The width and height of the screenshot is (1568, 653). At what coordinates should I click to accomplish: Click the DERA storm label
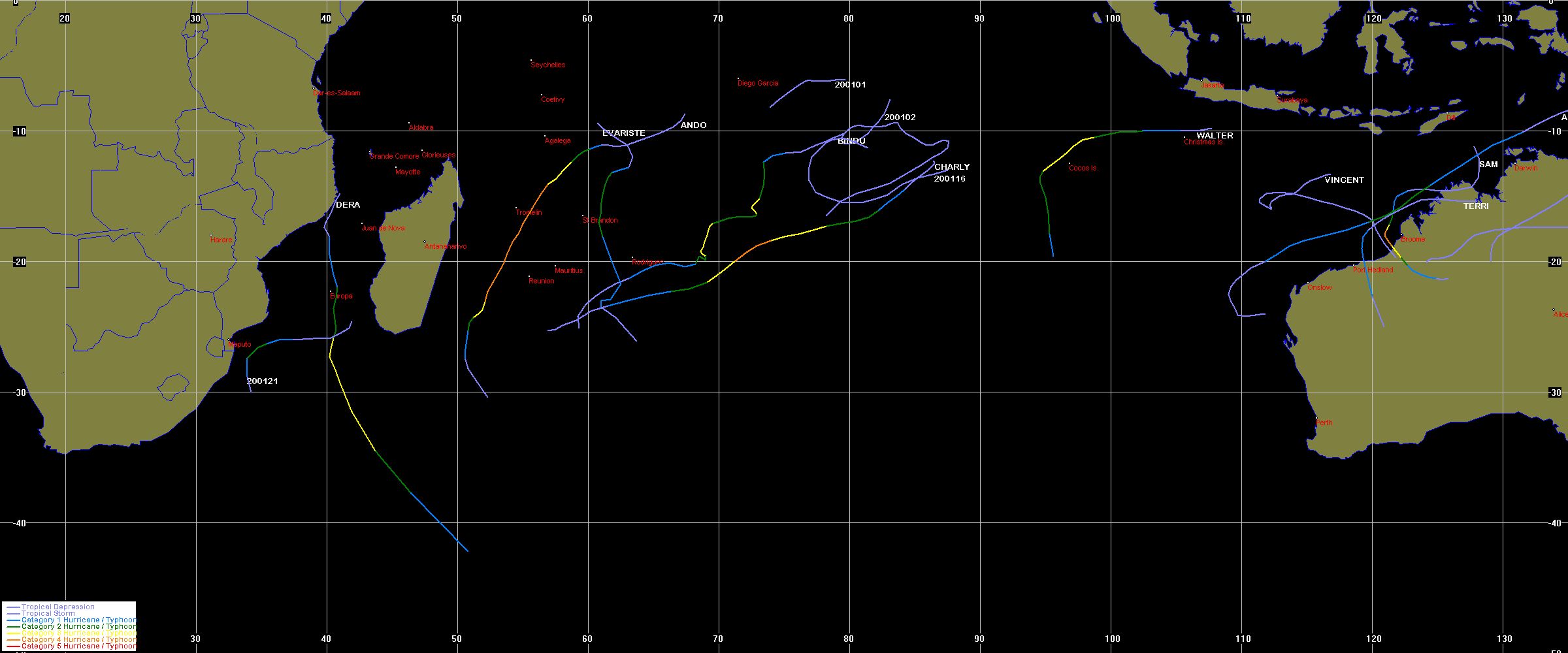pos(348,205)
